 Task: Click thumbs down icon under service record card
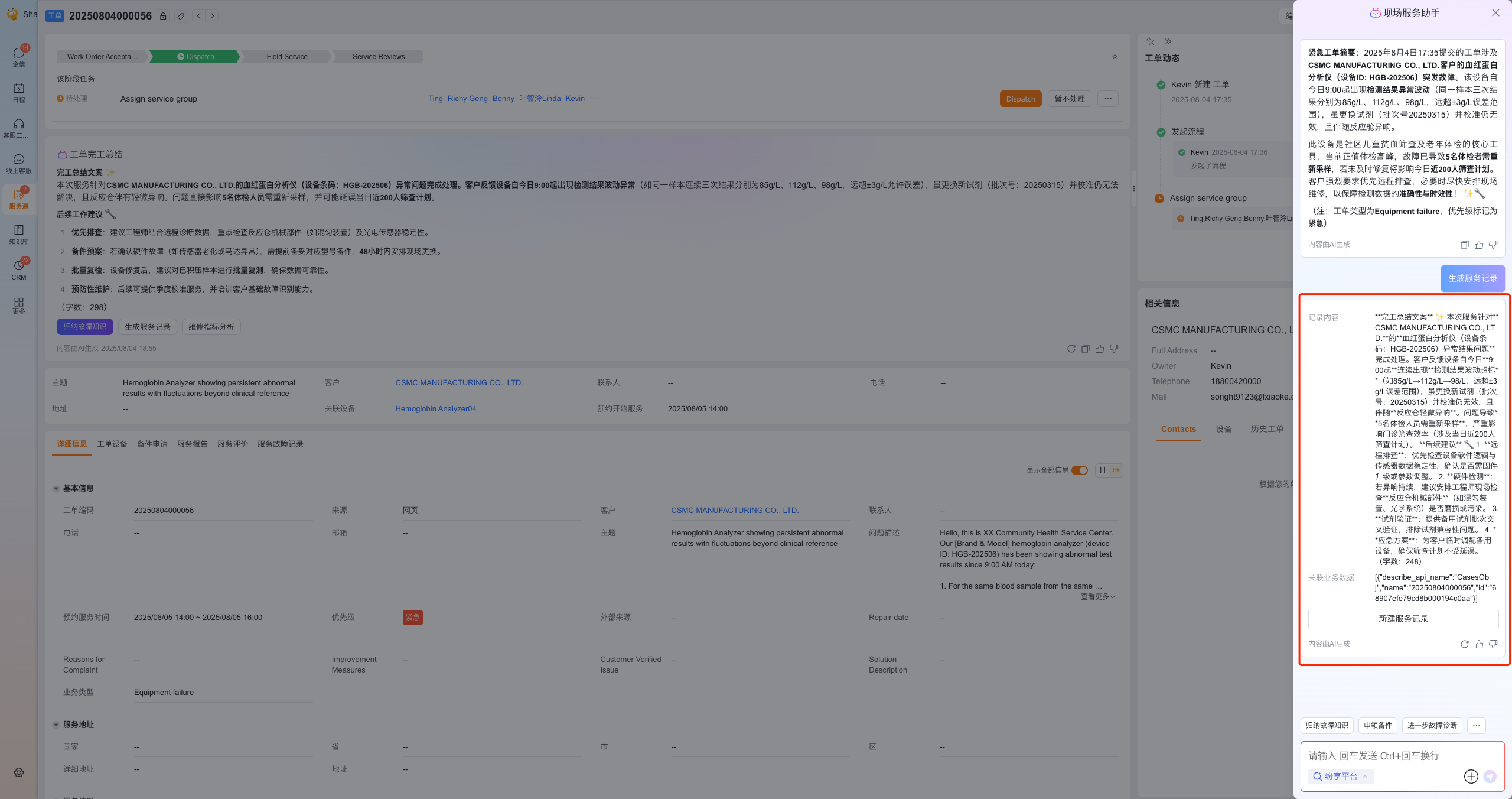(x=1493, y=644)
